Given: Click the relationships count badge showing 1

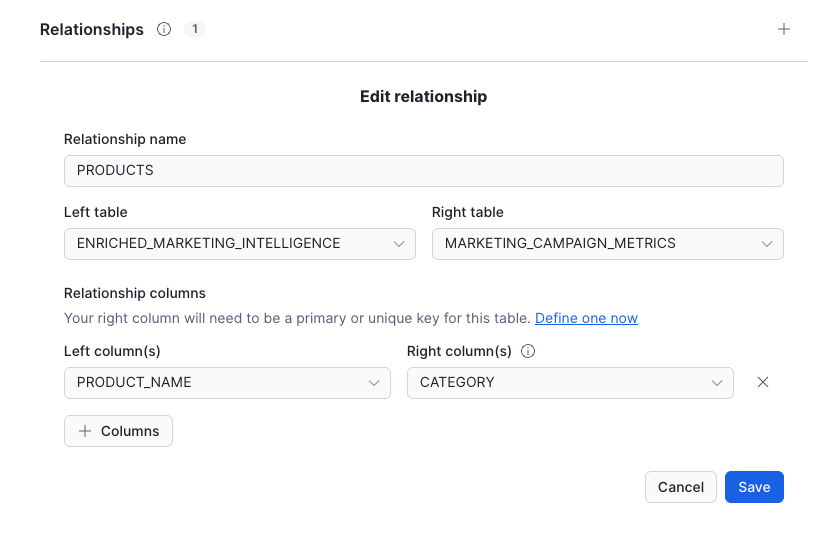Looking at the screenshot, I should (195, 30).
